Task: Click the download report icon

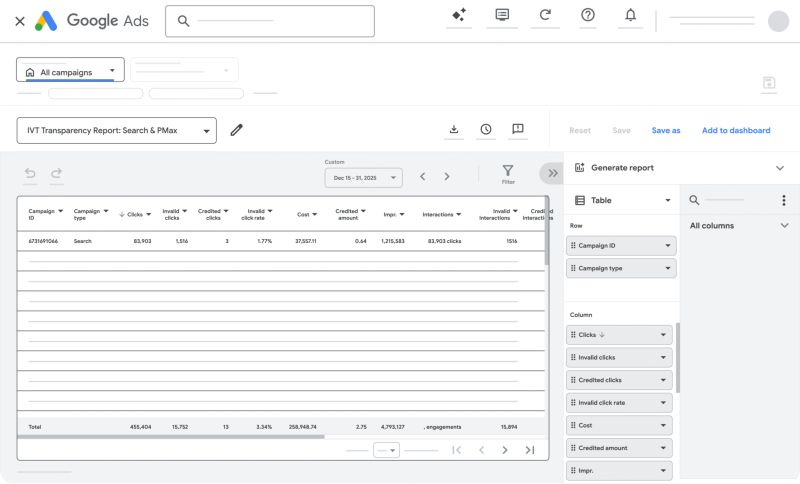Action: pyautogui.click(x=454, y=129)
